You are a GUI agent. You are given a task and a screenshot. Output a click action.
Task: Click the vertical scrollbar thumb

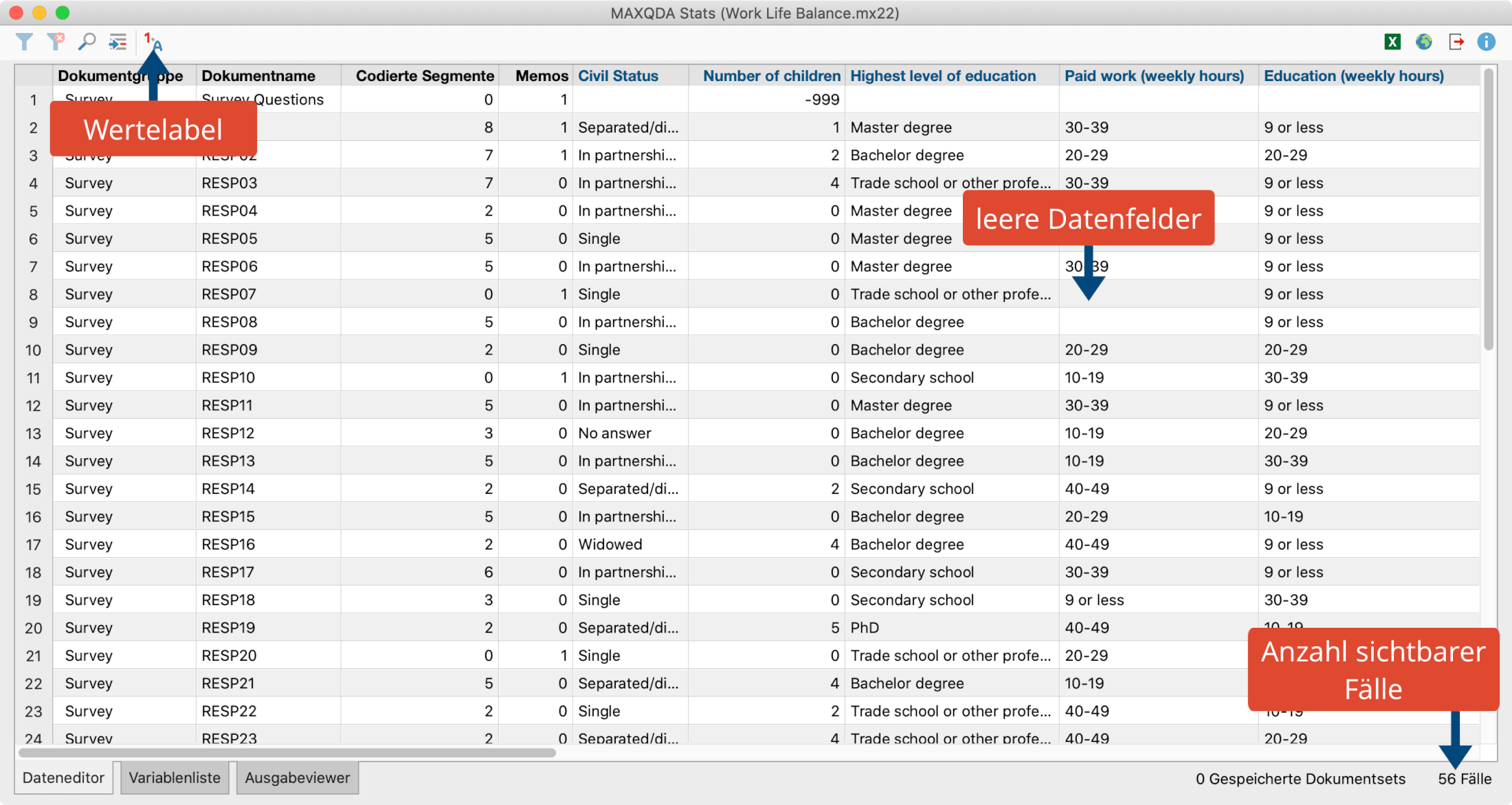click(x=1489, y=209)
